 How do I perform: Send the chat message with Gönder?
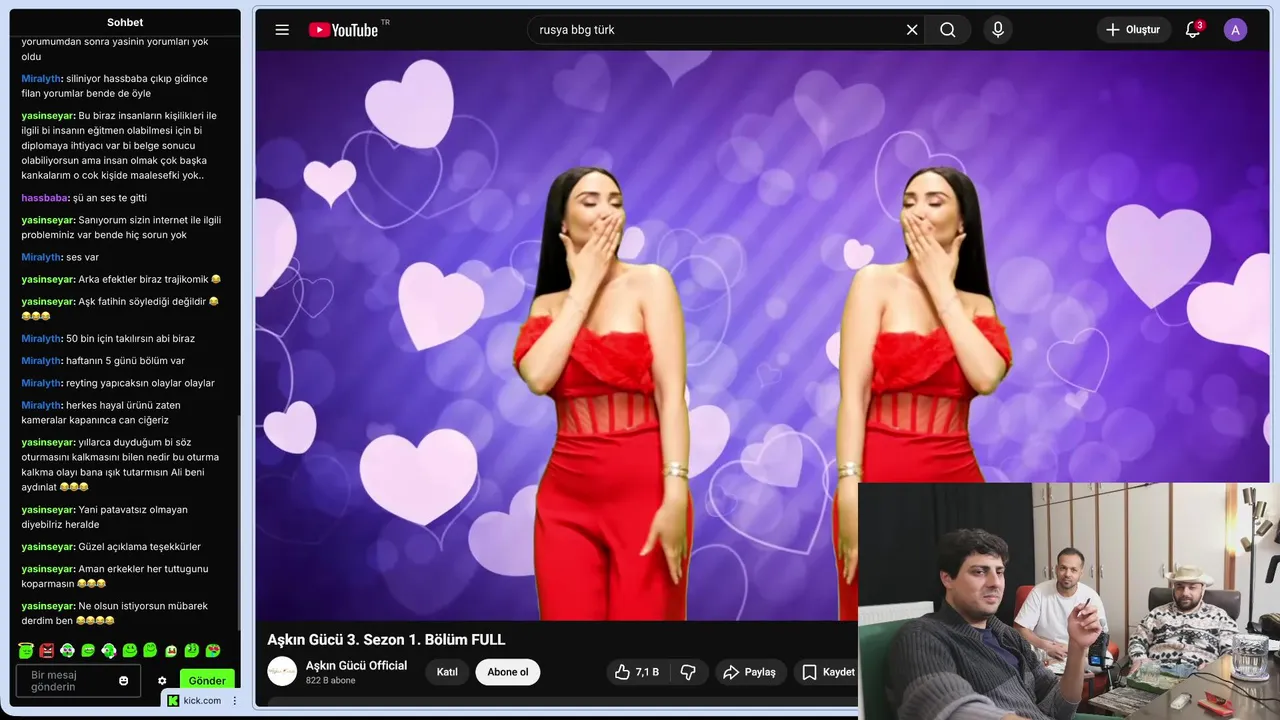click(x=207, y=680)
